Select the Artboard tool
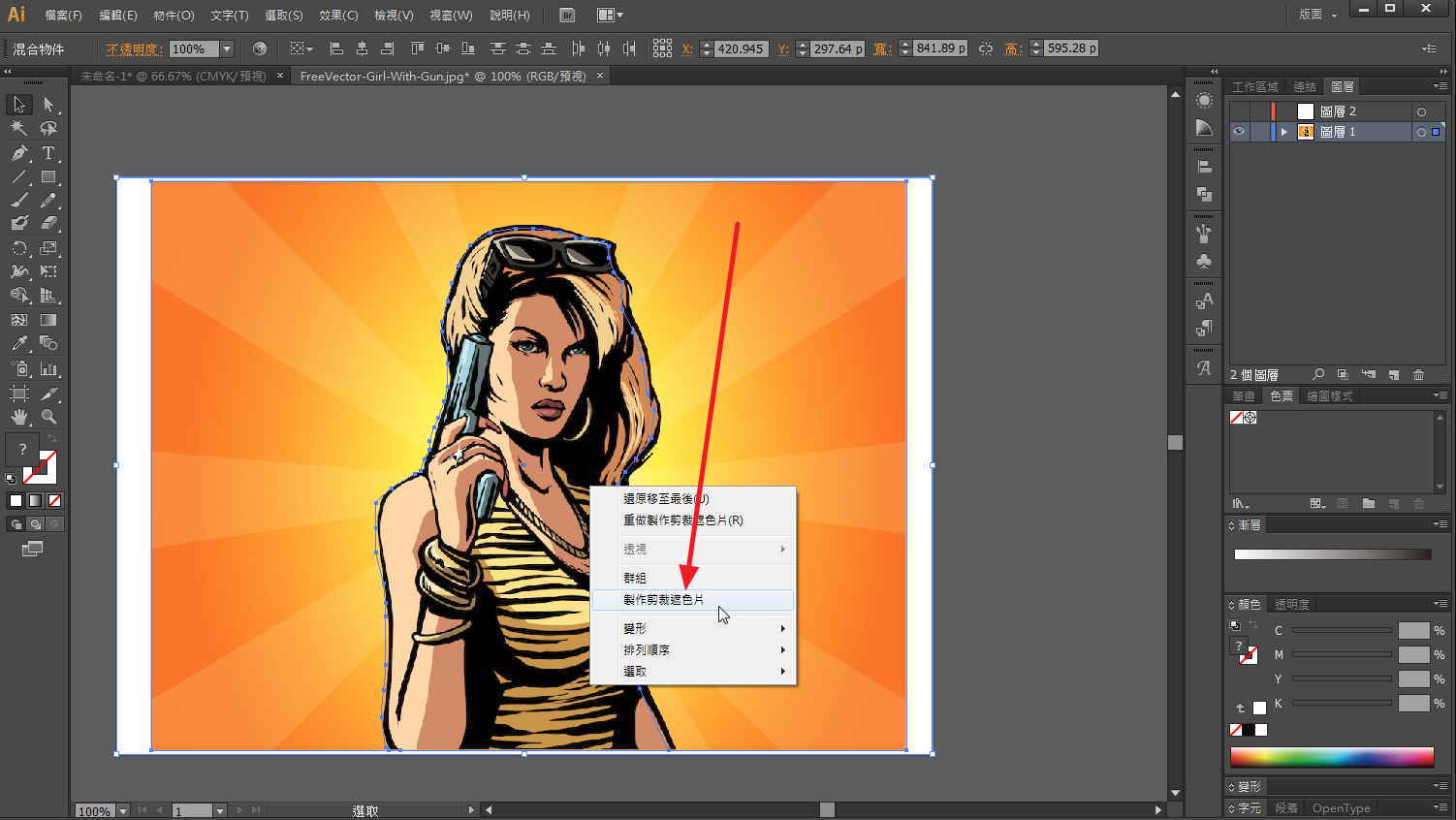This screenshot has width=1456, height=820. tap(19, 394)
